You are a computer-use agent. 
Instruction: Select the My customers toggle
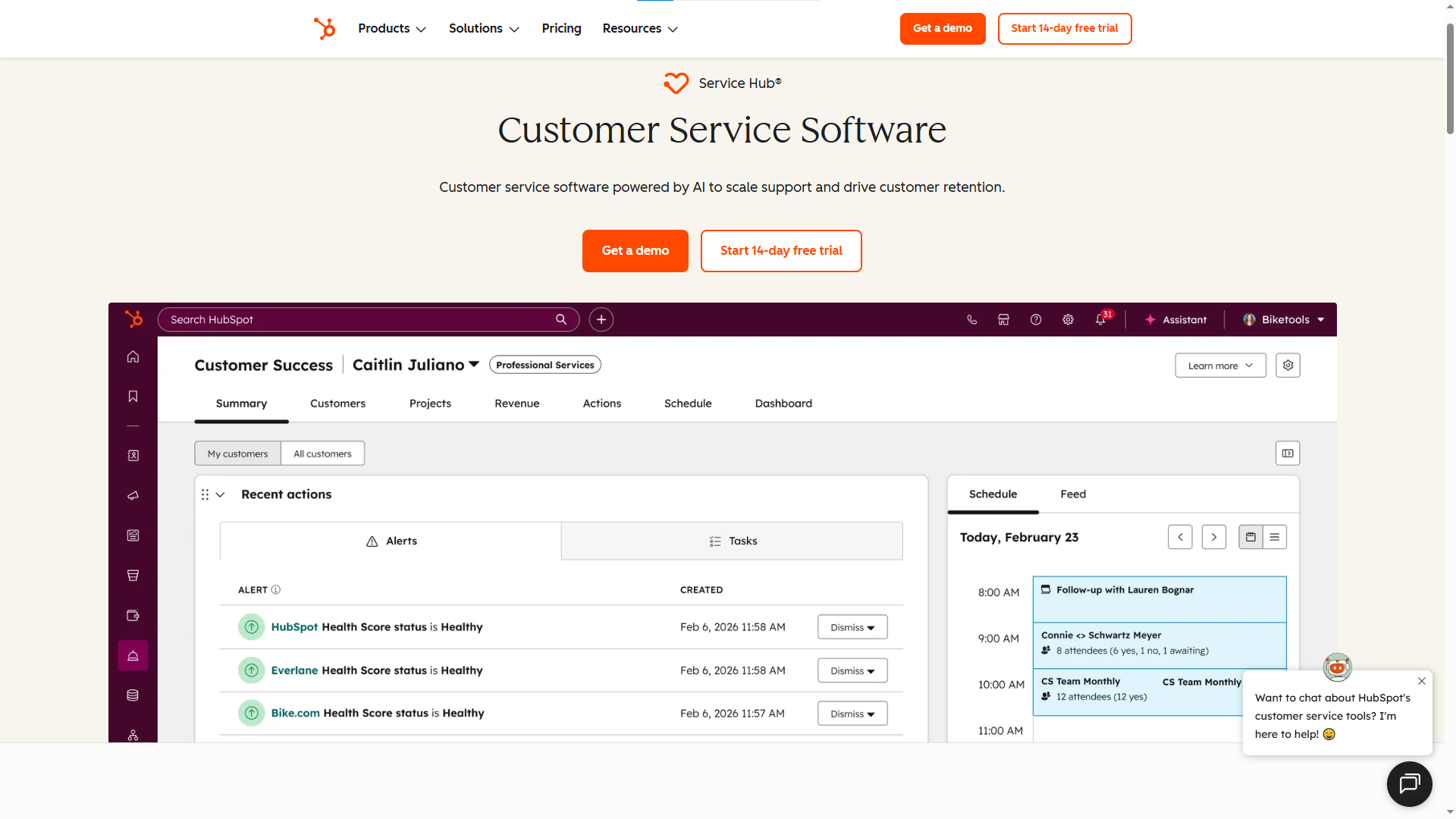(237, 453)
